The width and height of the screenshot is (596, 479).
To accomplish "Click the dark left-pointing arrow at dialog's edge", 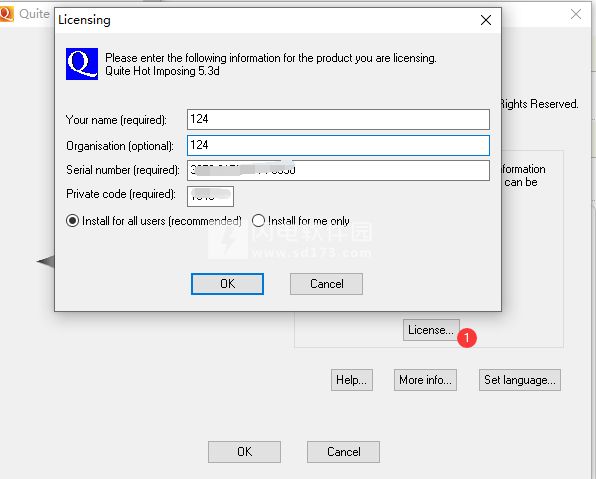I will [x=46, y=261].
